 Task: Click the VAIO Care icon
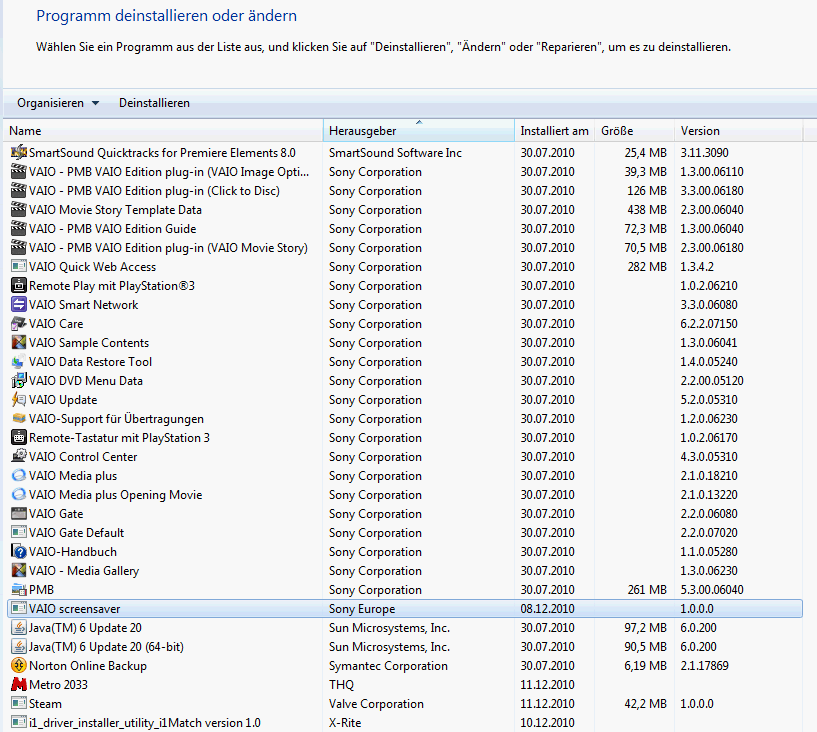19,324
